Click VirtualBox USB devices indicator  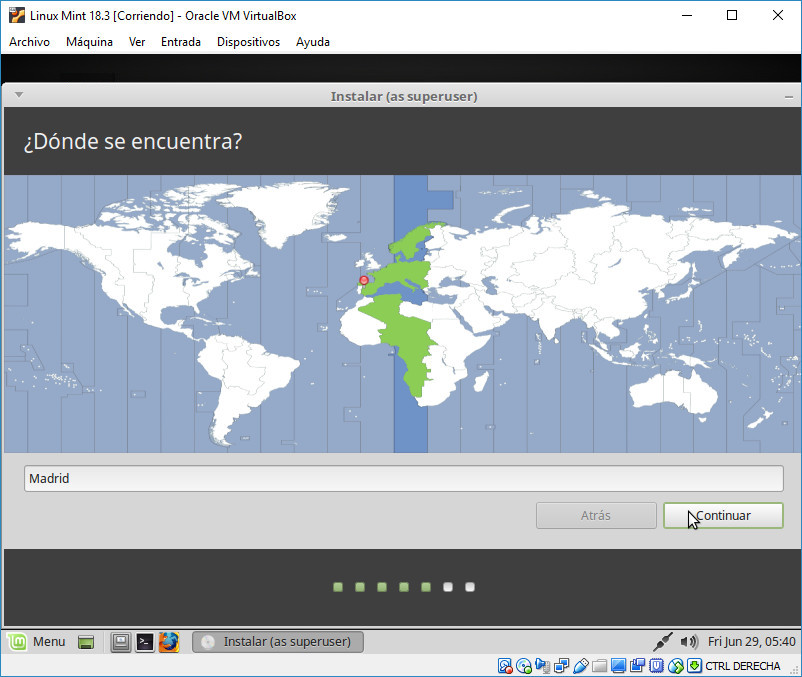[x=581, y=666]
